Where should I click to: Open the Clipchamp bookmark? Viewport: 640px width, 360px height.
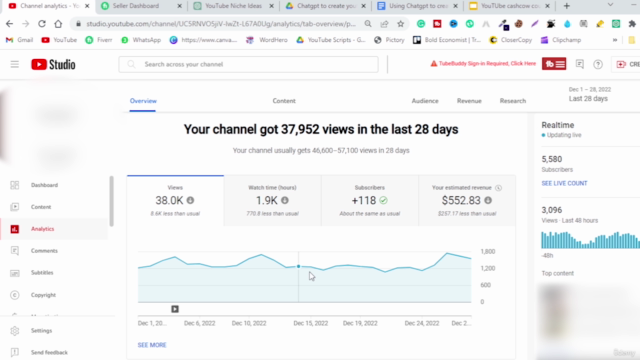coord(561,40)
